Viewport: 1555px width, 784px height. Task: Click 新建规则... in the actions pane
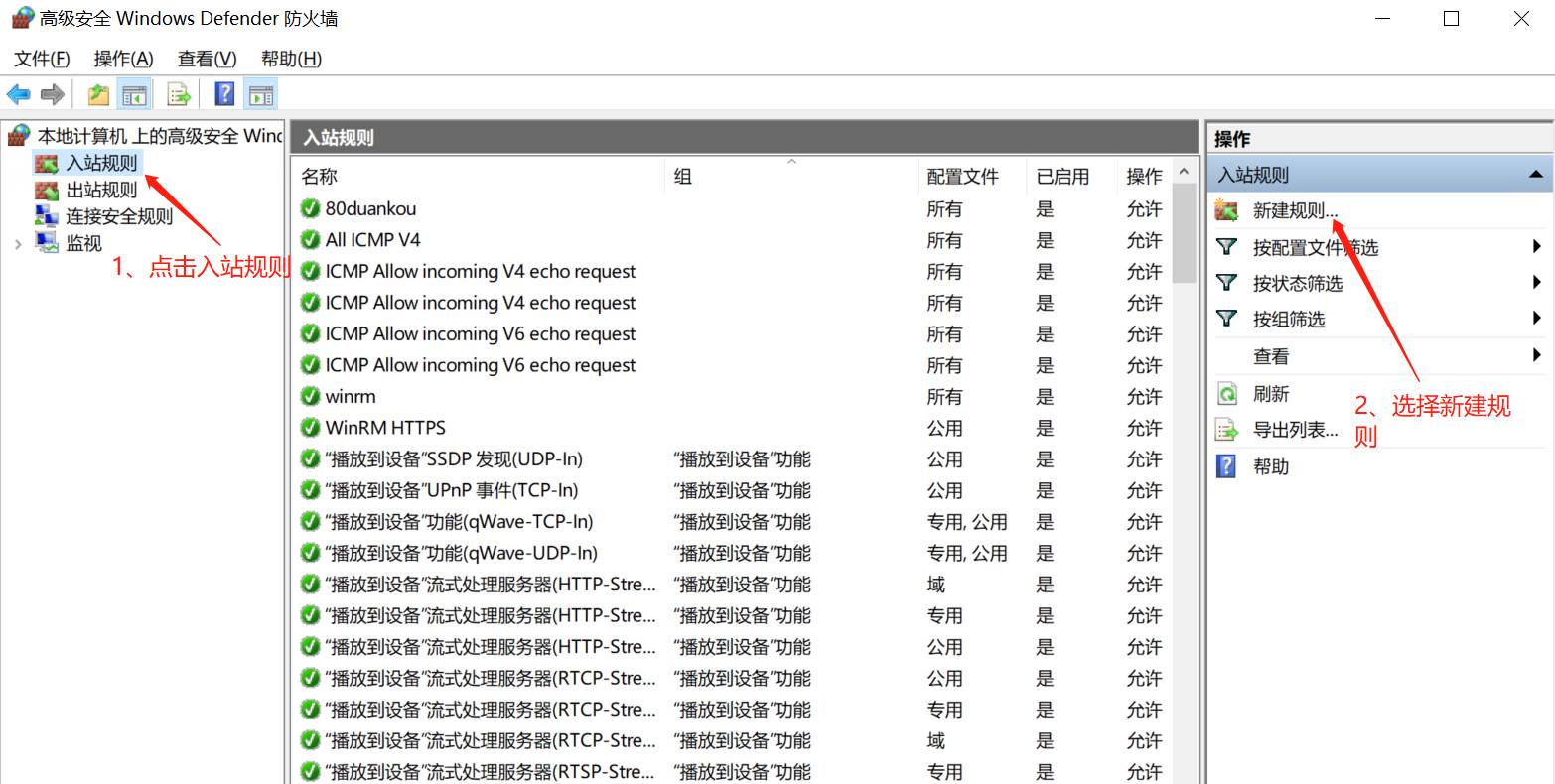pyautogui.click(x=1296, y=210)
